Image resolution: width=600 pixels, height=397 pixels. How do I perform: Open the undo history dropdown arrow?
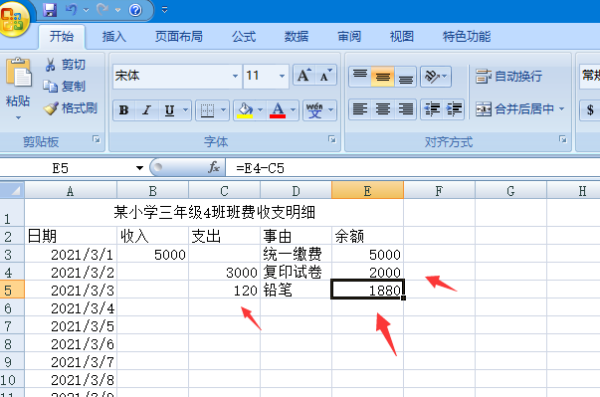tap(86, 10)
